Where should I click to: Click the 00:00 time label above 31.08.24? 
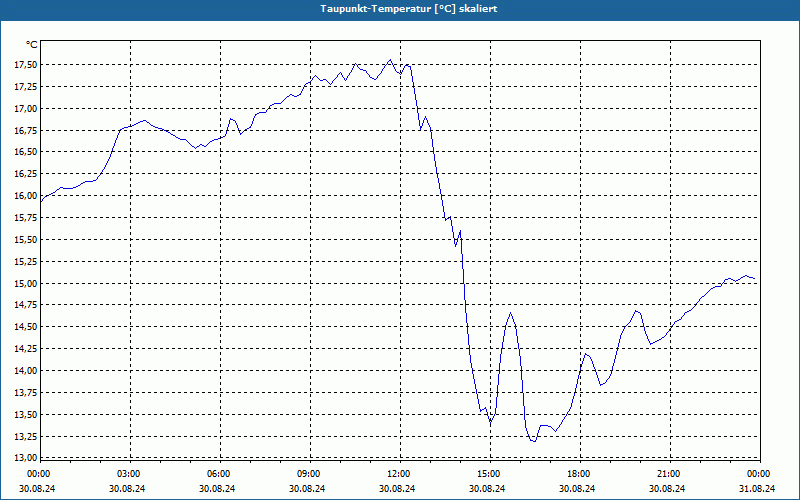point(758,474)
